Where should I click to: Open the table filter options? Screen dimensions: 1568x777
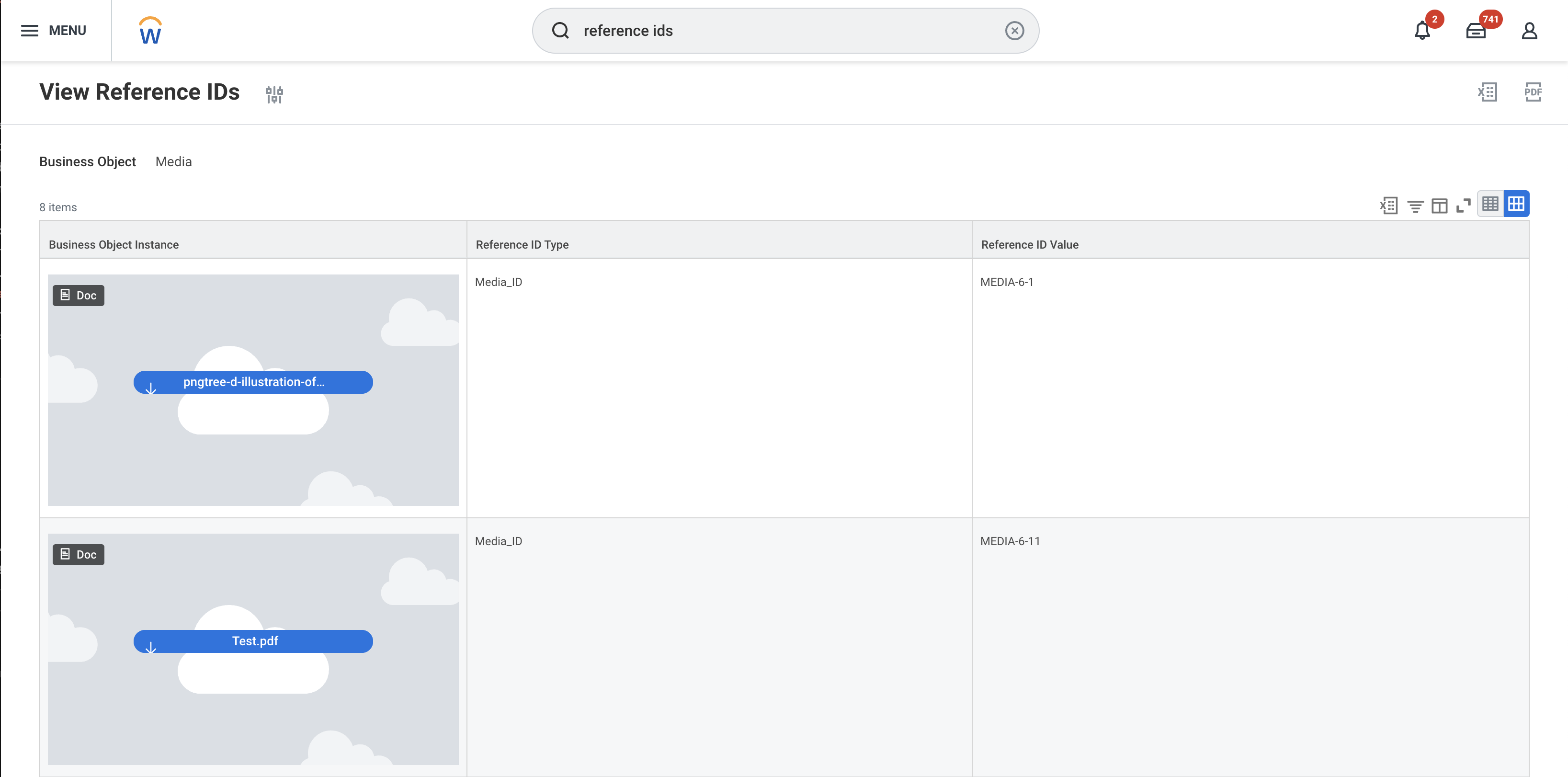tap(1415, 206)
